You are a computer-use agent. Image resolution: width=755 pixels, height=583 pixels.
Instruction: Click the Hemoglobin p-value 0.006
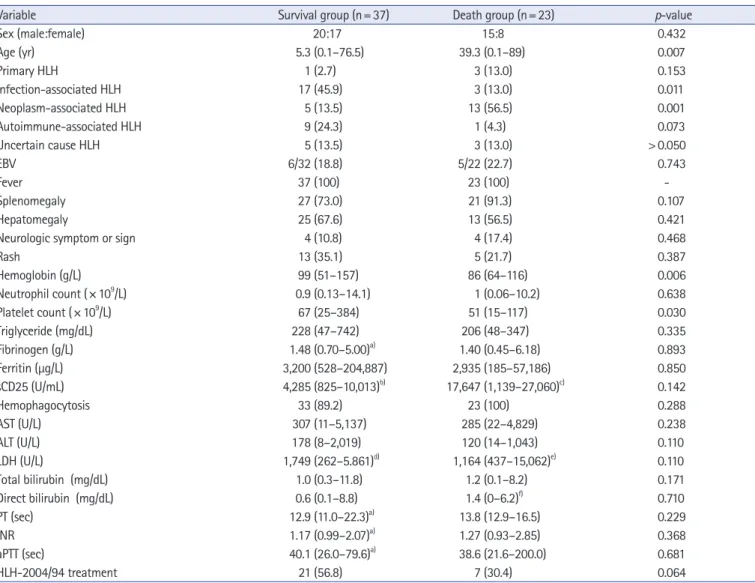pos(671,275)
